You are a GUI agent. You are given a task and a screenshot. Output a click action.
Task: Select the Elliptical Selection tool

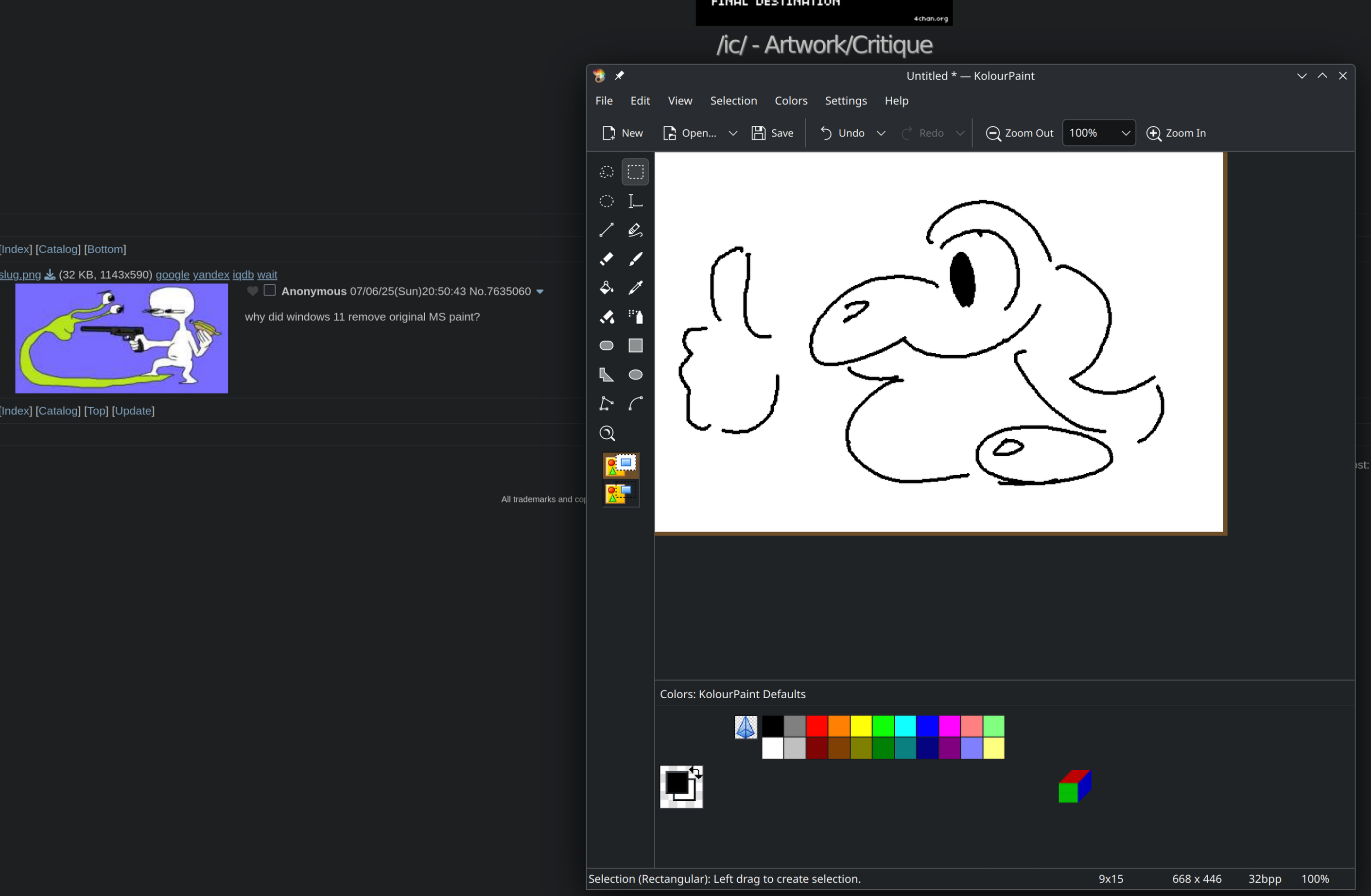coord(606,201)
